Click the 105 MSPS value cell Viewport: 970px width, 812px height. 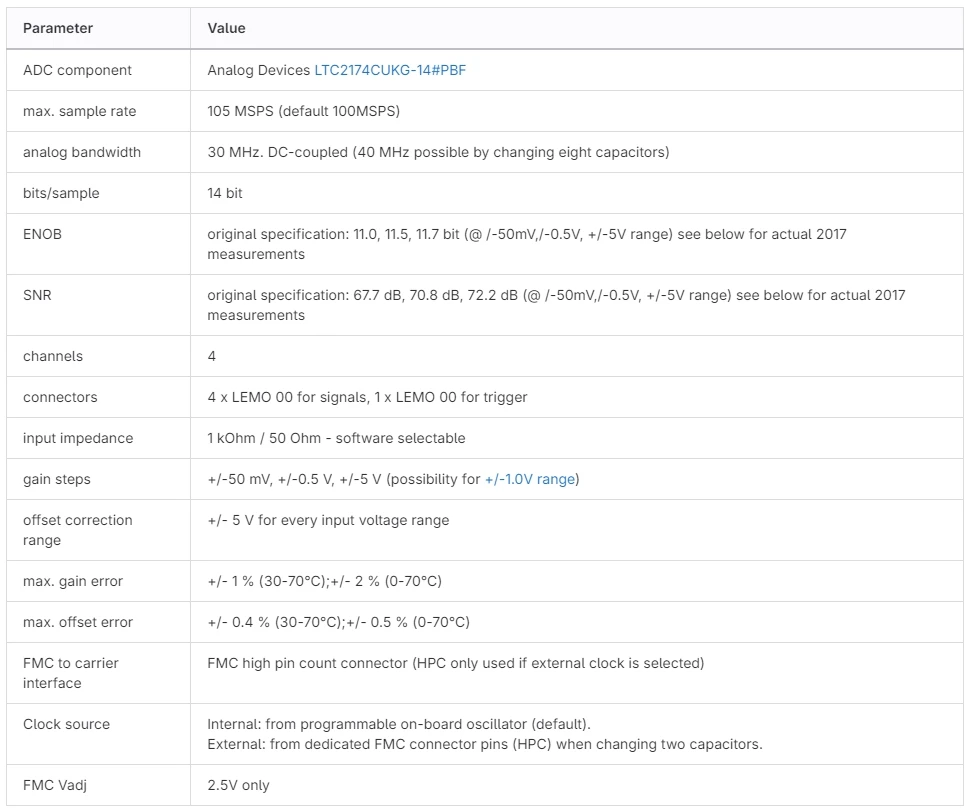[304, 111]
